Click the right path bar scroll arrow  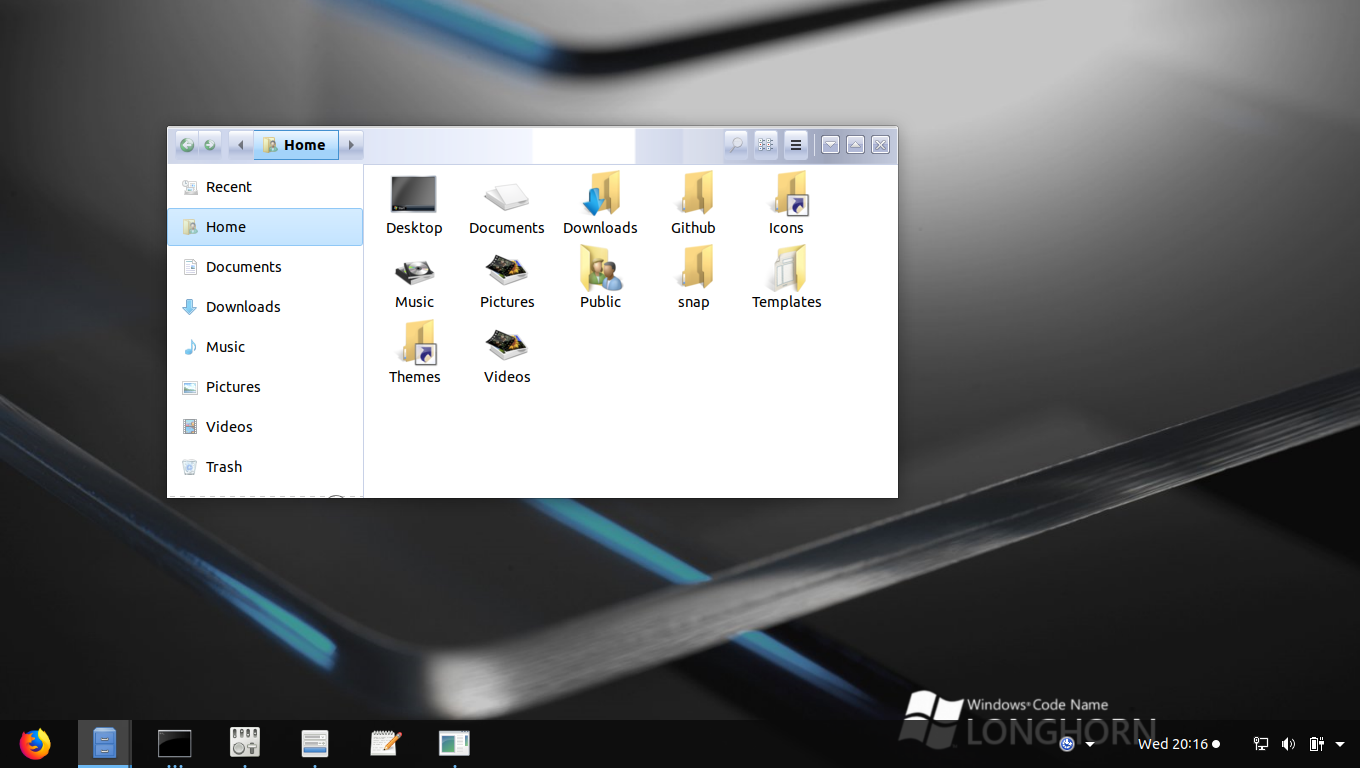[351, 145]
